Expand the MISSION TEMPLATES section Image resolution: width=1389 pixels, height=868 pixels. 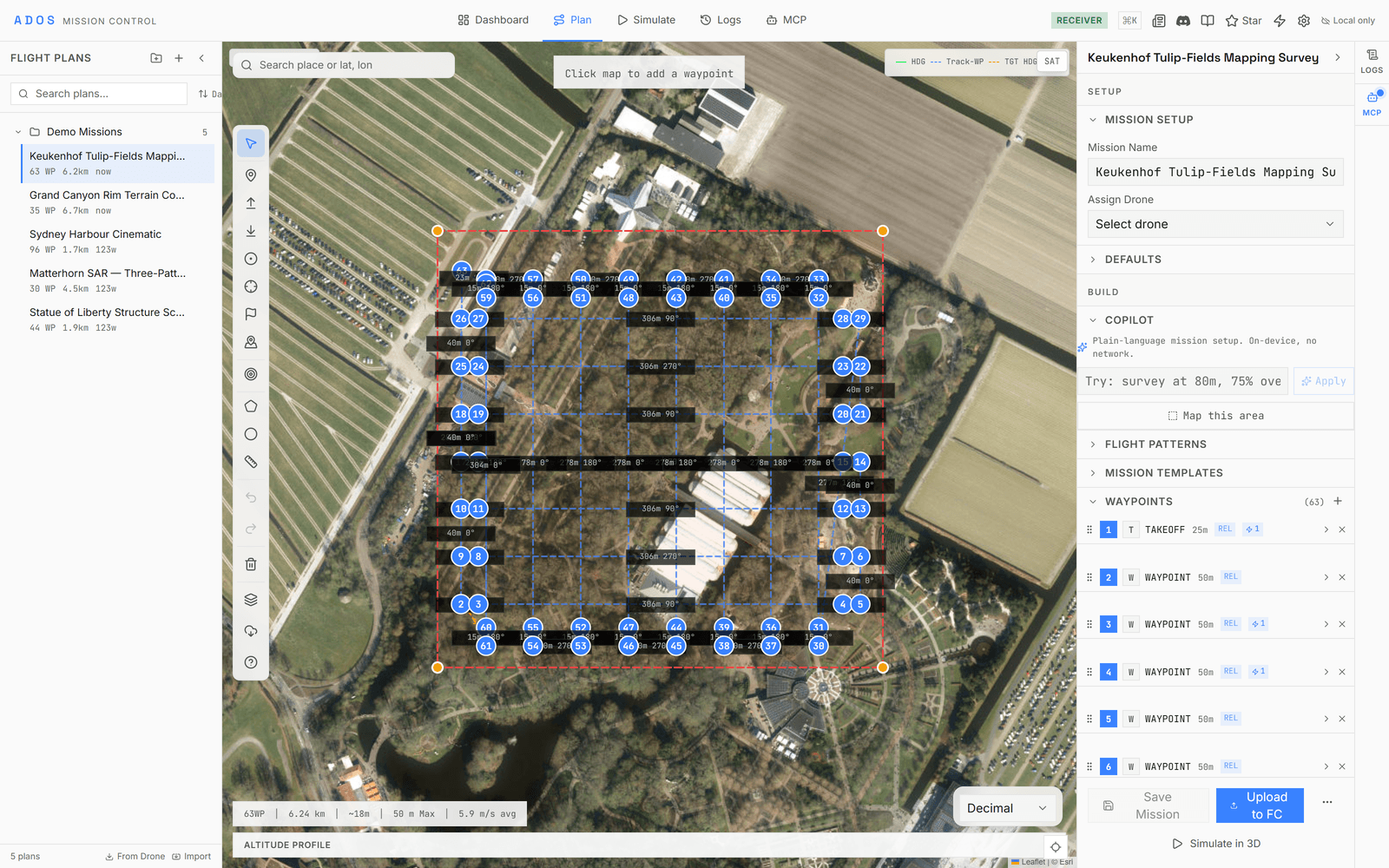tap(1215, 473)
